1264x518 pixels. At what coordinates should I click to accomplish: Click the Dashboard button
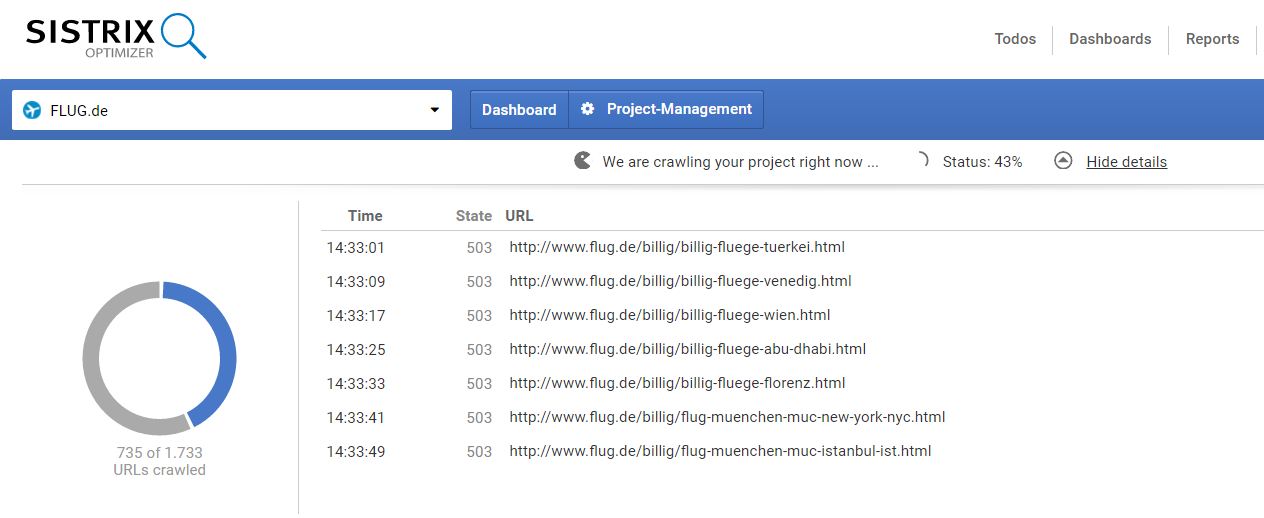click(519, 110)
